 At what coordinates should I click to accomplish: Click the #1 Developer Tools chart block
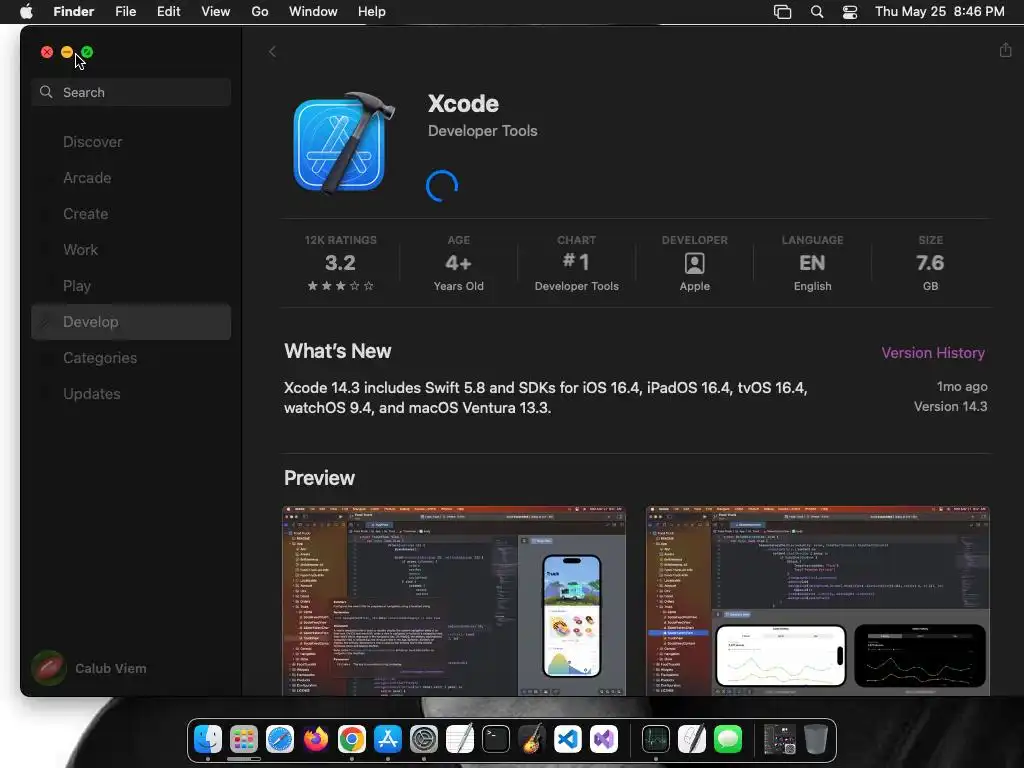click(x=576, y=263)
